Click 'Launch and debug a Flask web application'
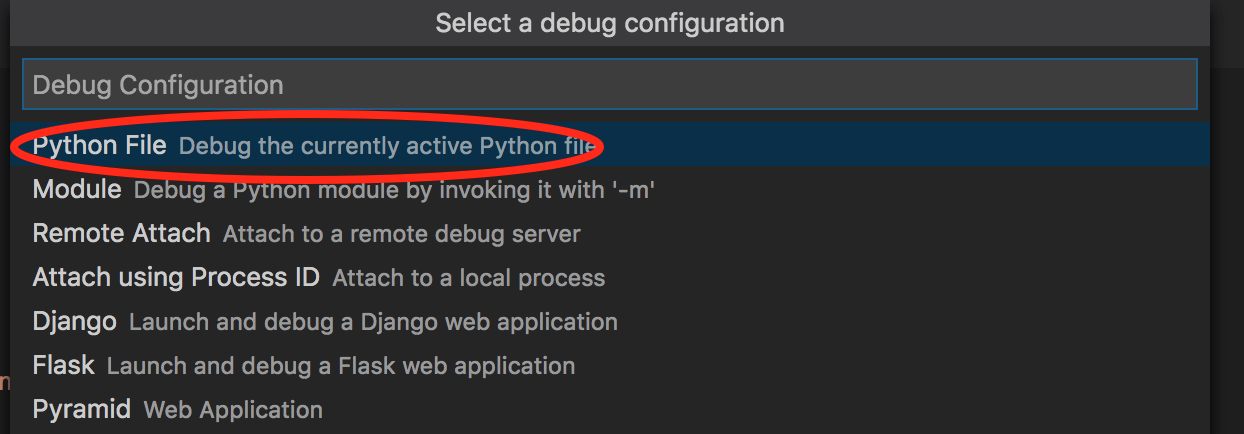The width and height of the screenshot is (1244, 434). click(340, 366)
